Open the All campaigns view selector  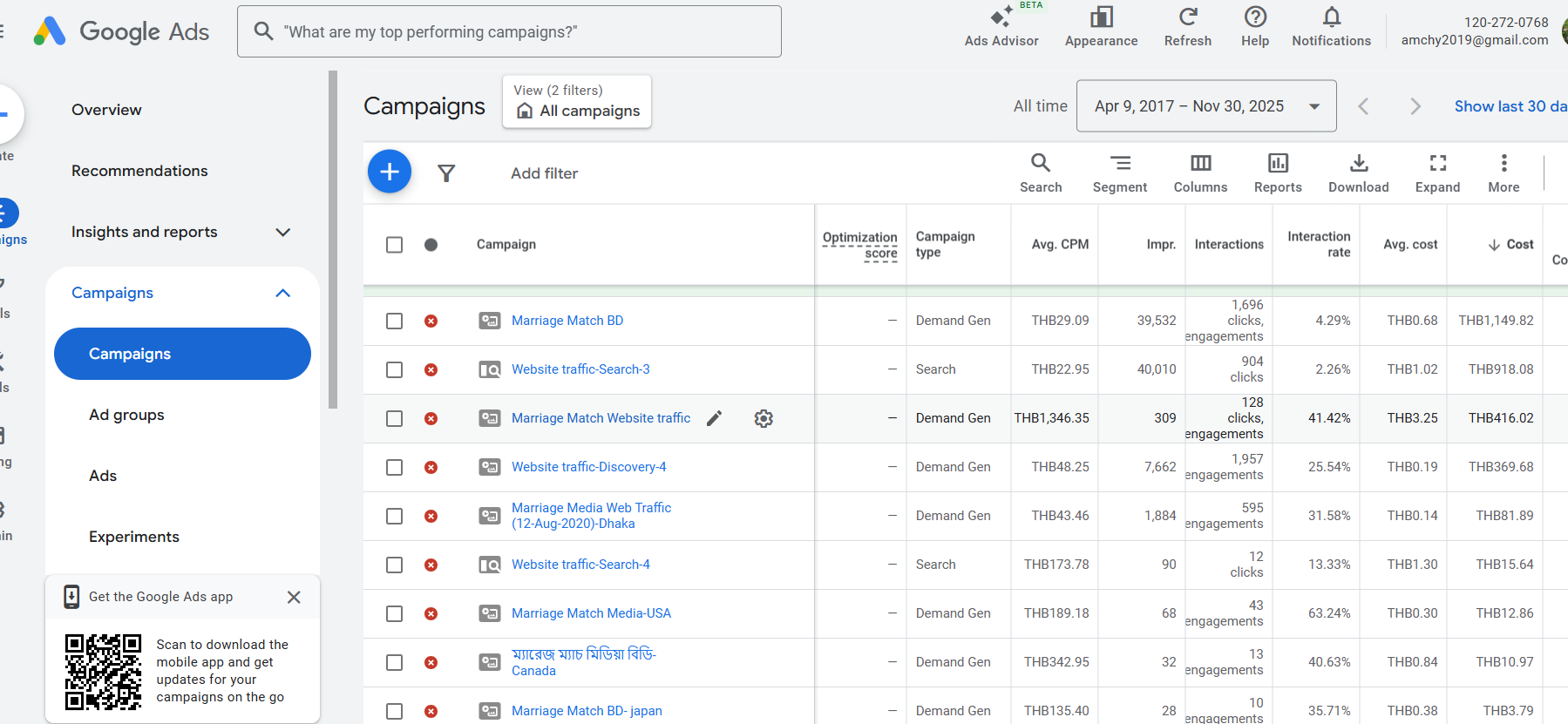(577, 102)
